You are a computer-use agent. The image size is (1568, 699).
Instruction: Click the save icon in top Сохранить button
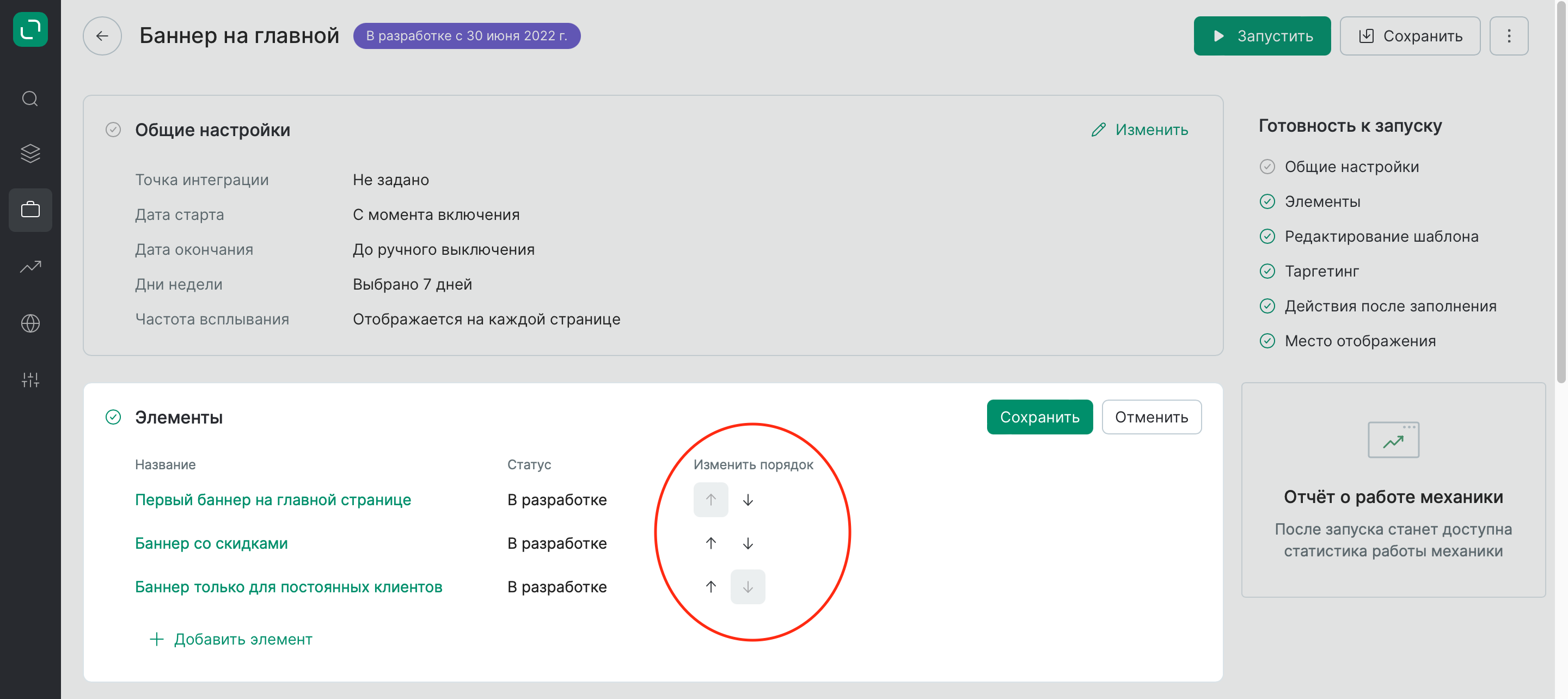[1366, 36]
